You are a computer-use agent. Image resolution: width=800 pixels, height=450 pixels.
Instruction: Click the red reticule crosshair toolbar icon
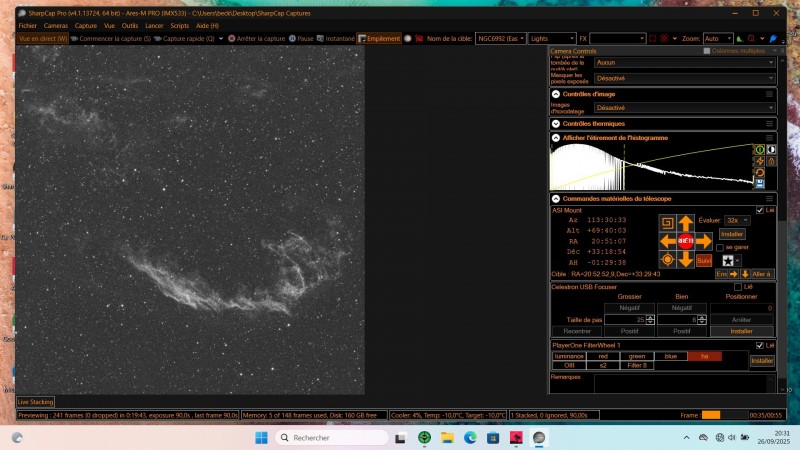point(664,39)
